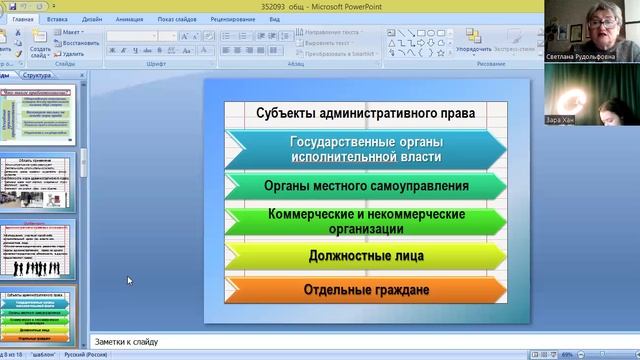
Task: Click the numbered list icon
Action: pyautogui.click(x=244, y=36)
